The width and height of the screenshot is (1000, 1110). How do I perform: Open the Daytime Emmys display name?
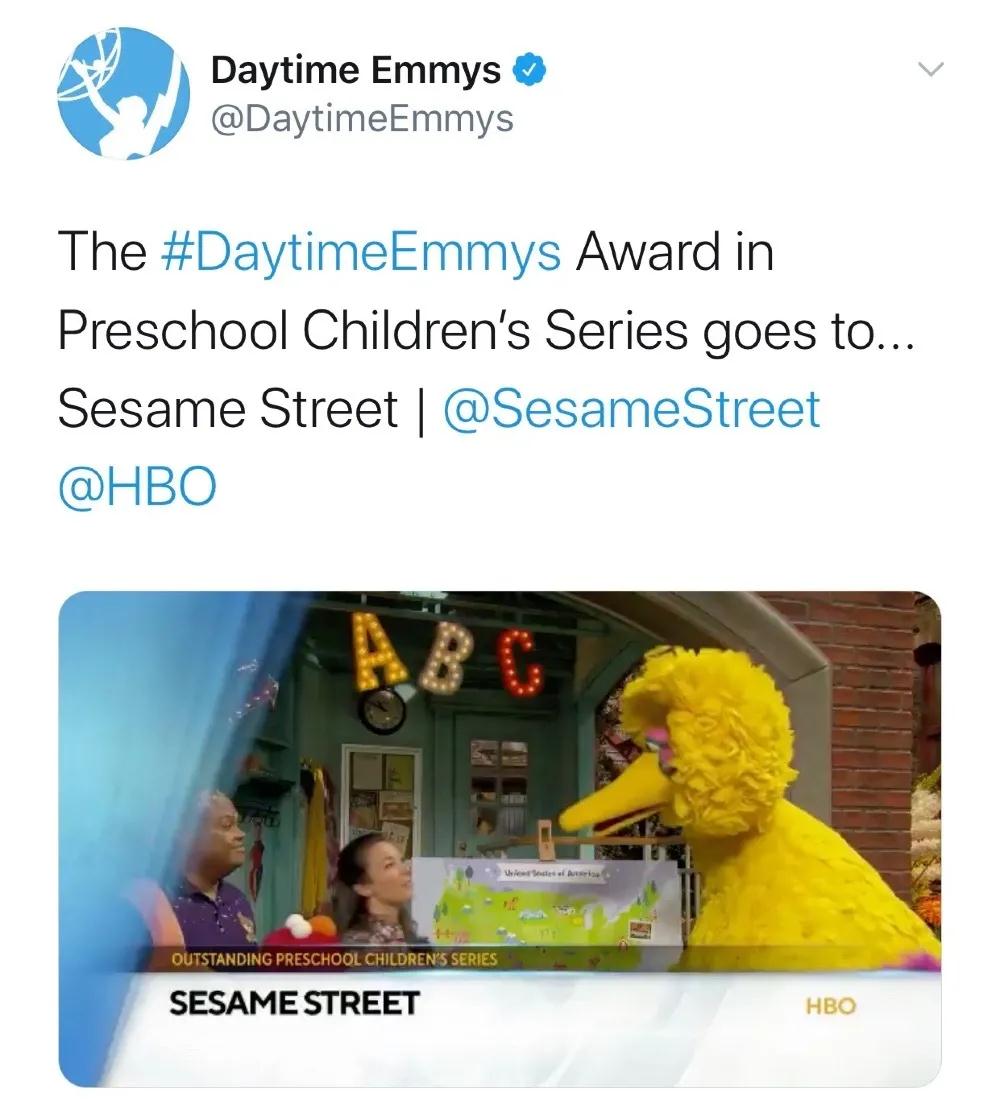click(355, 69)
